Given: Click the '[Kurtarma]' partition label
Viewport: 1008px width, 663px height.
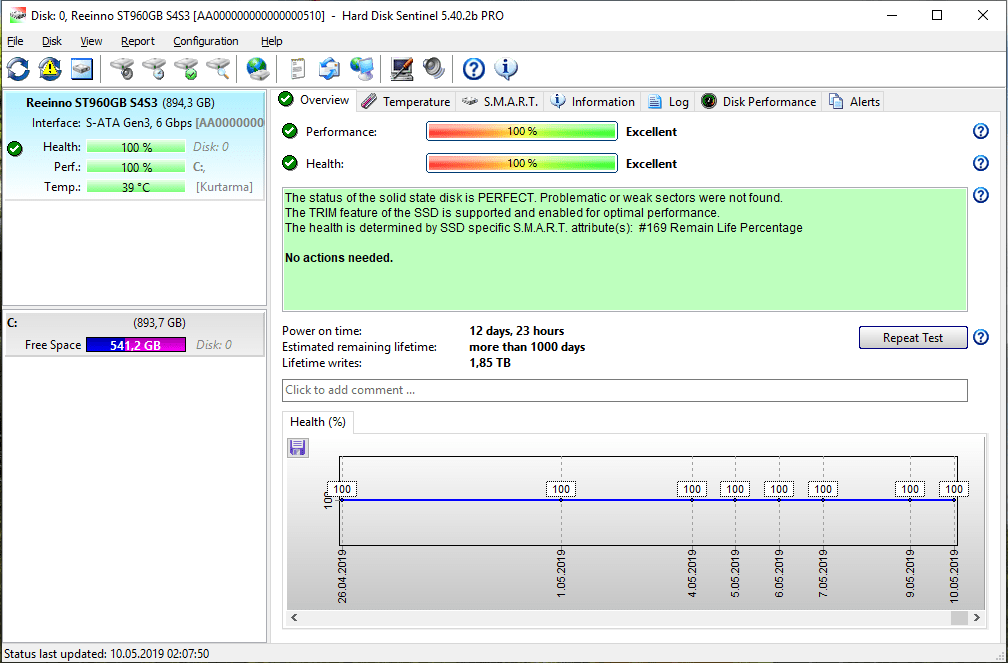Looking at the screenshot, I should [x=224, y=187].
